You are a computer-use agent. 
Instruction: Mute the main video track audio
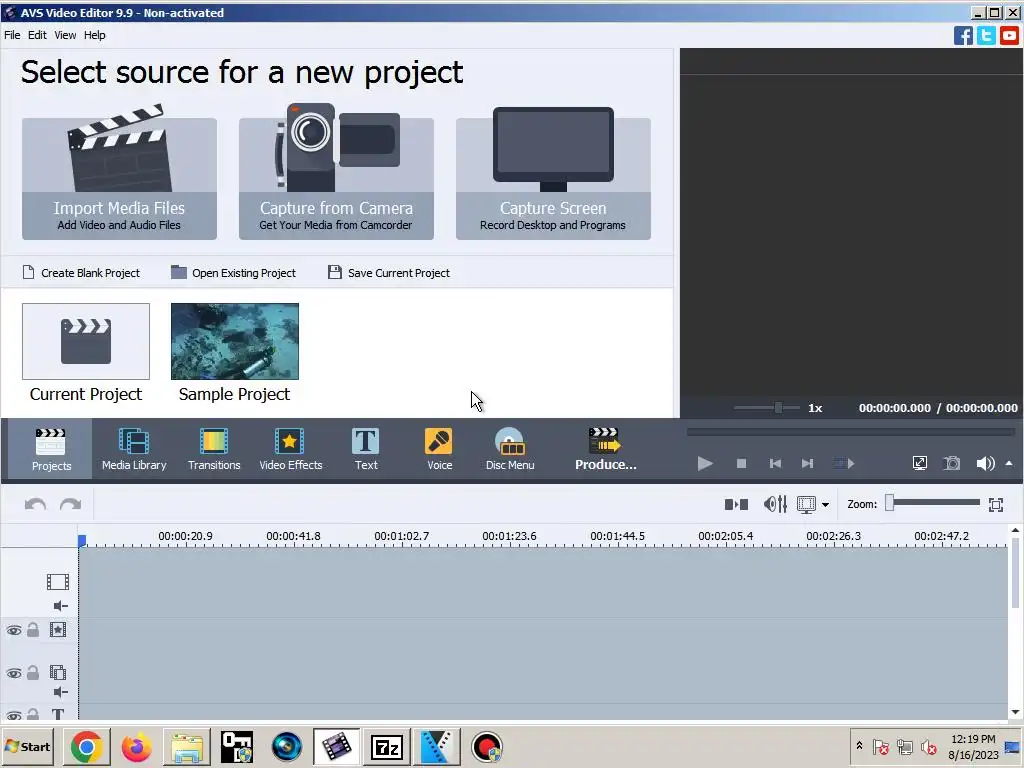point(60,606)
